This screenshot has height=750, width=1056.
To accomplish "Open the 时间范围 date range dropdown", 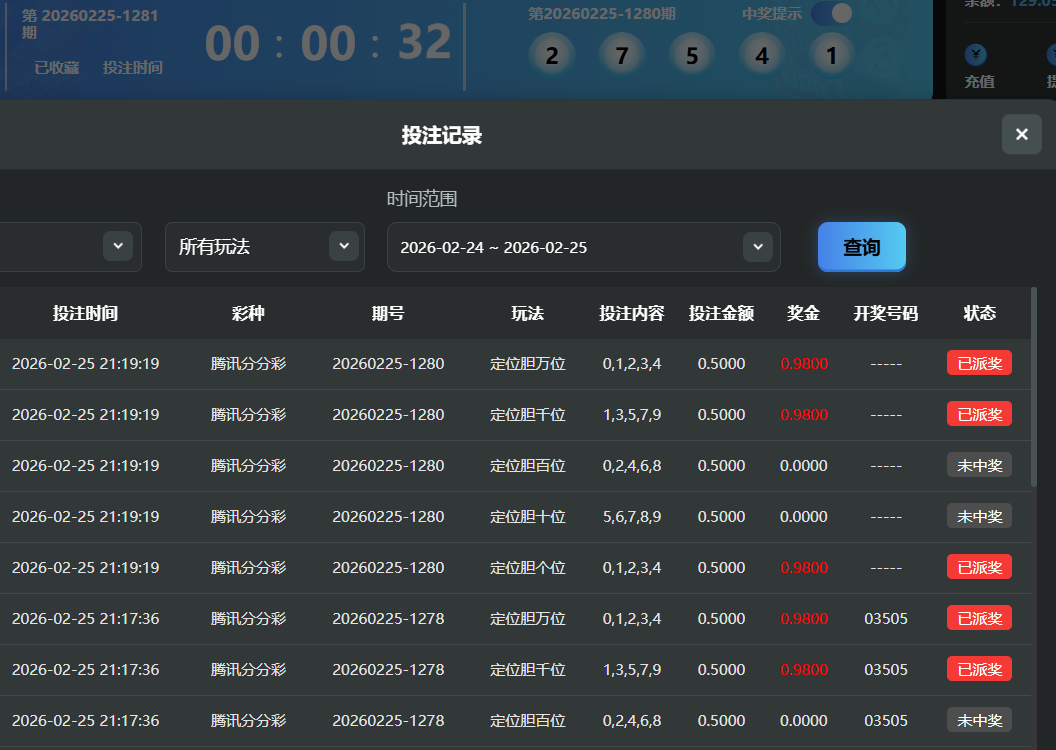I will pyautogui.click(x=583, y=247).
